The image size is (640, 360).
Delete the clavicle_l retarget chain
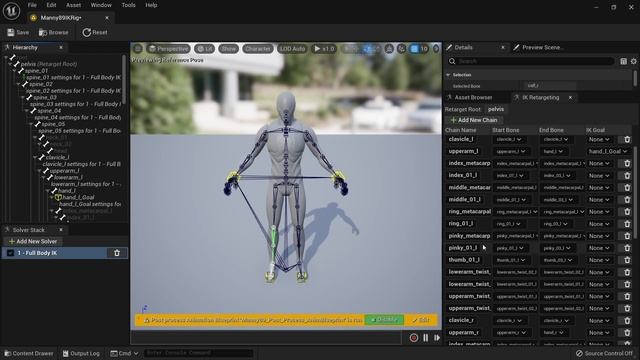tap(627, 139)
